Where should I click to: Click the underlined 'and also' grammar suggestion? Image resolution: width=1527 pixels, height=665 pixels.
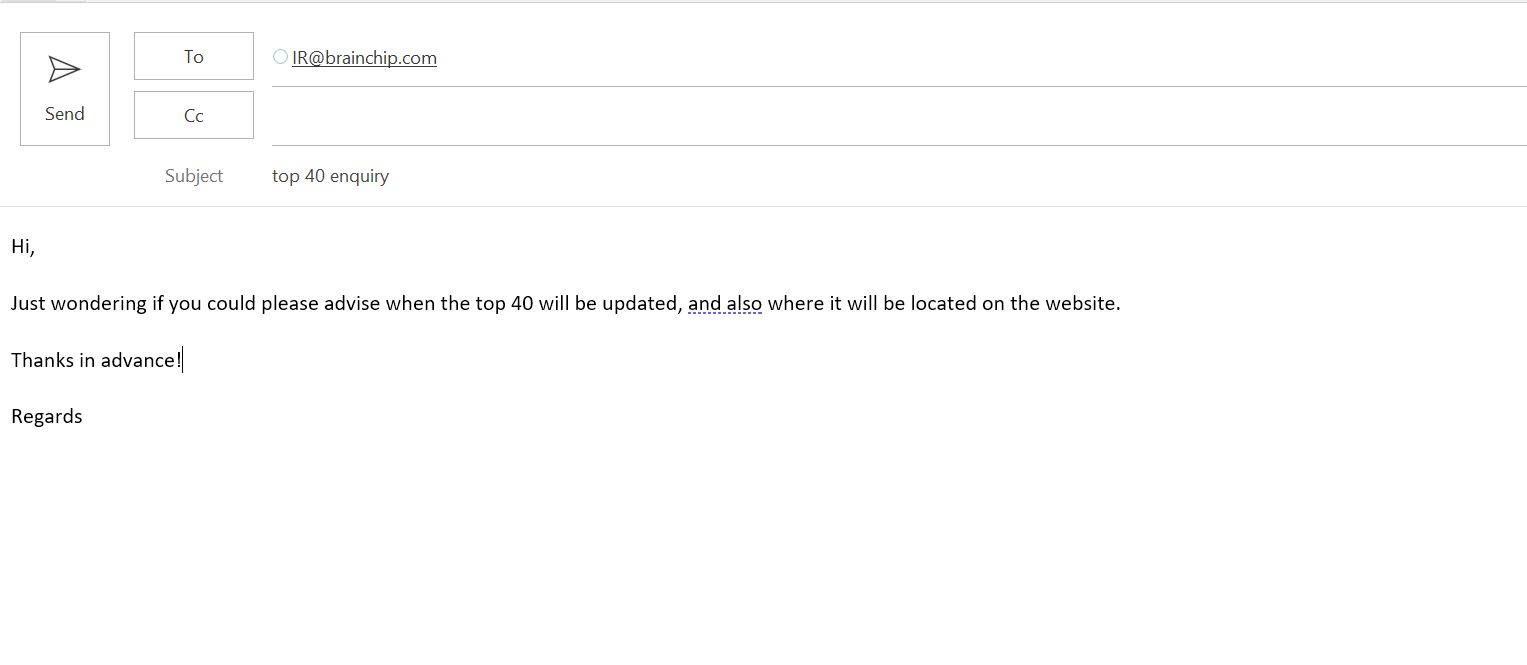coord(724,303)
